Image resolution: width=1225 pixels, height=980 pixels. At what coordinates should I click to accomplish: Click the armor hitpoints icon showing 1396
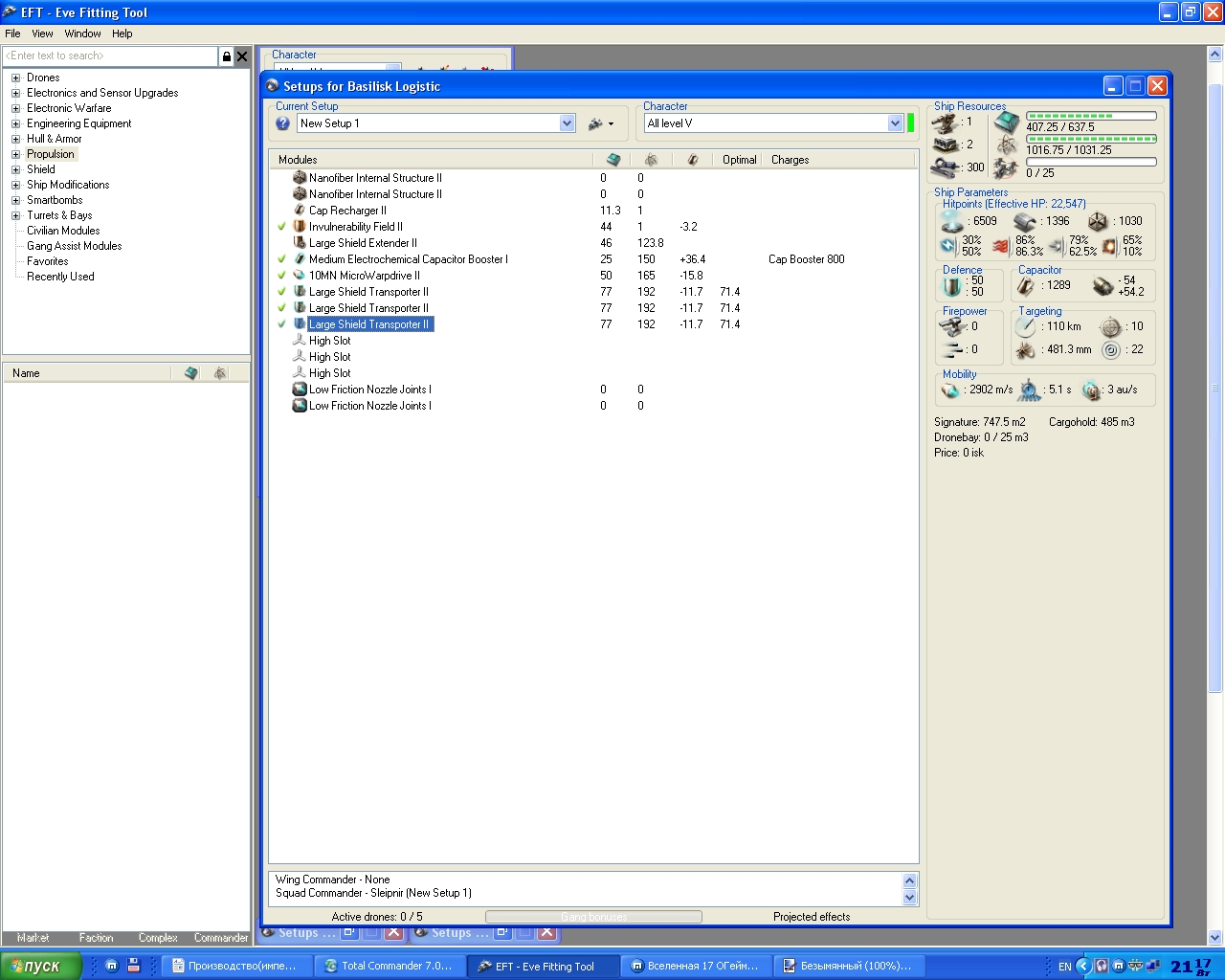(1025, 222)
